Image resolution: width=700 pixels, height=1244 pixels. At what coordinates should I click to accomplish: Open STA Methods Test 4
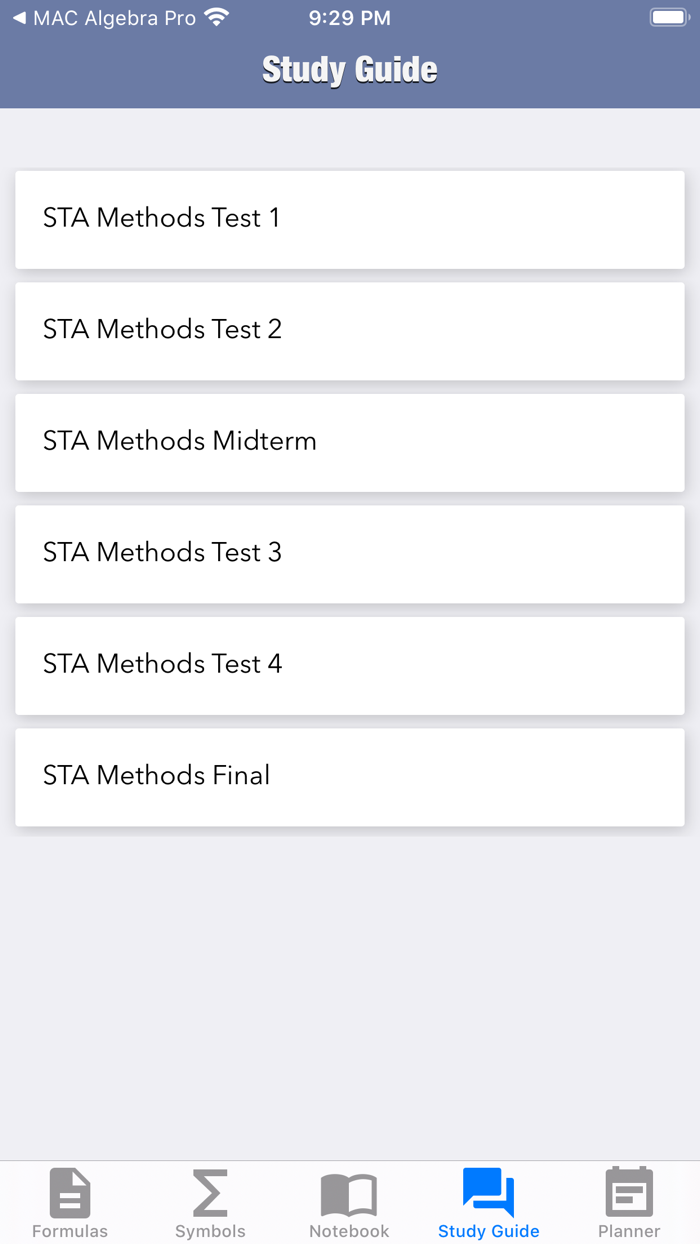[349, 665]
